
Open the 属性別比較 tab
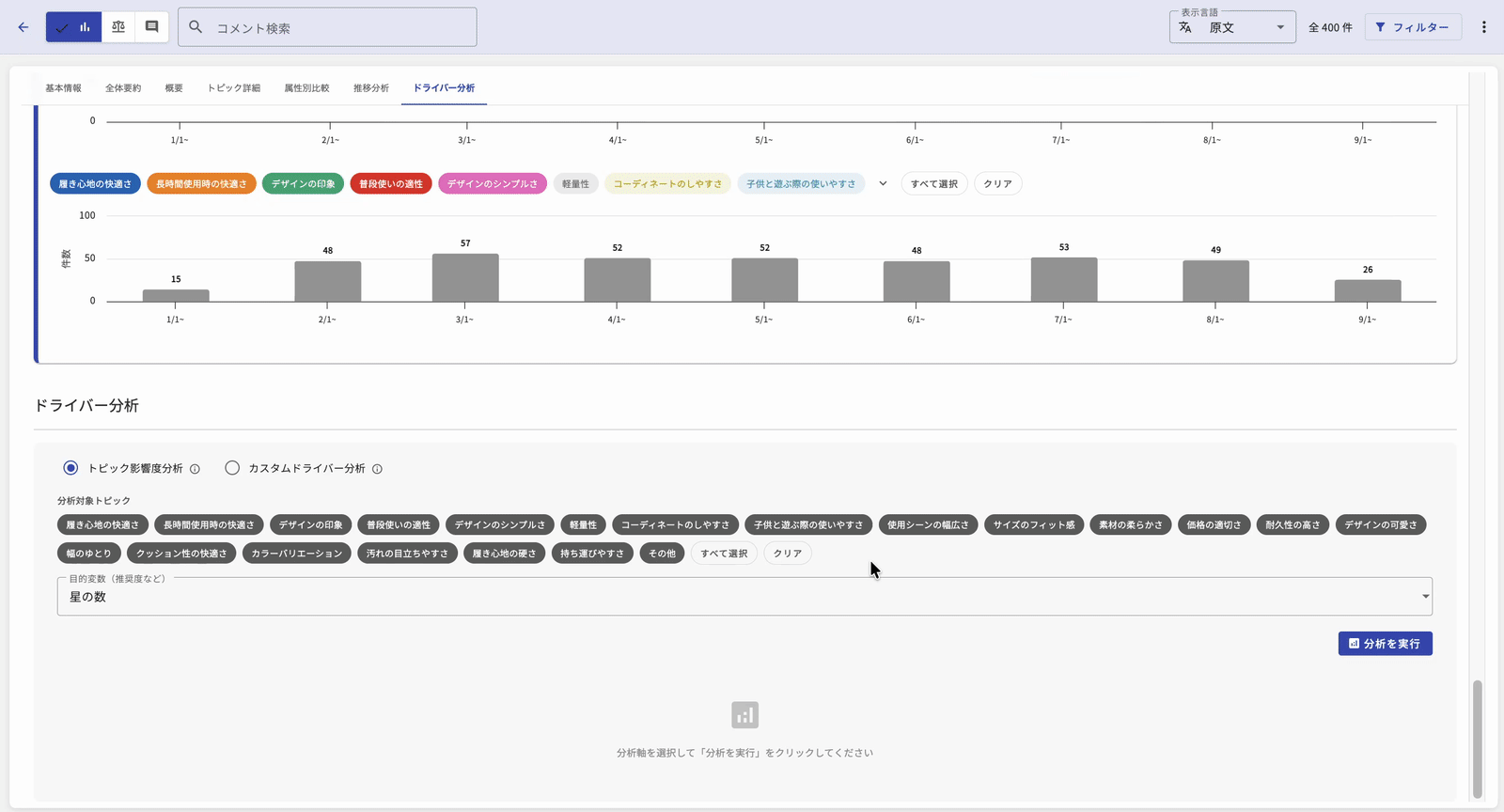click(x=306, y=88)
